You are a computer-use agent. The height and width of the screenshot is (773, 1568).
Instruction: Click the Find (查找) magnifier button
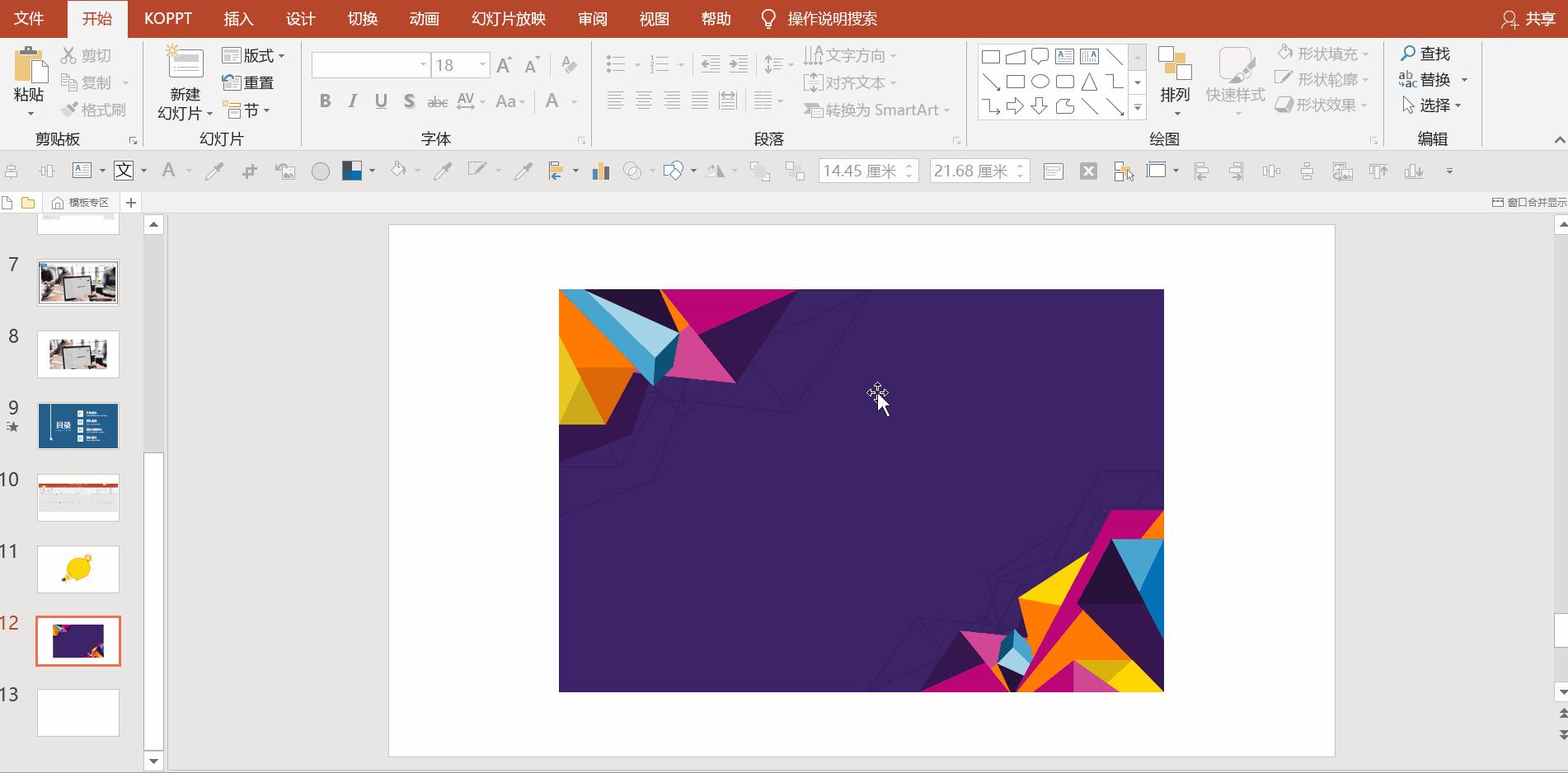click(x=1425, y=54)
